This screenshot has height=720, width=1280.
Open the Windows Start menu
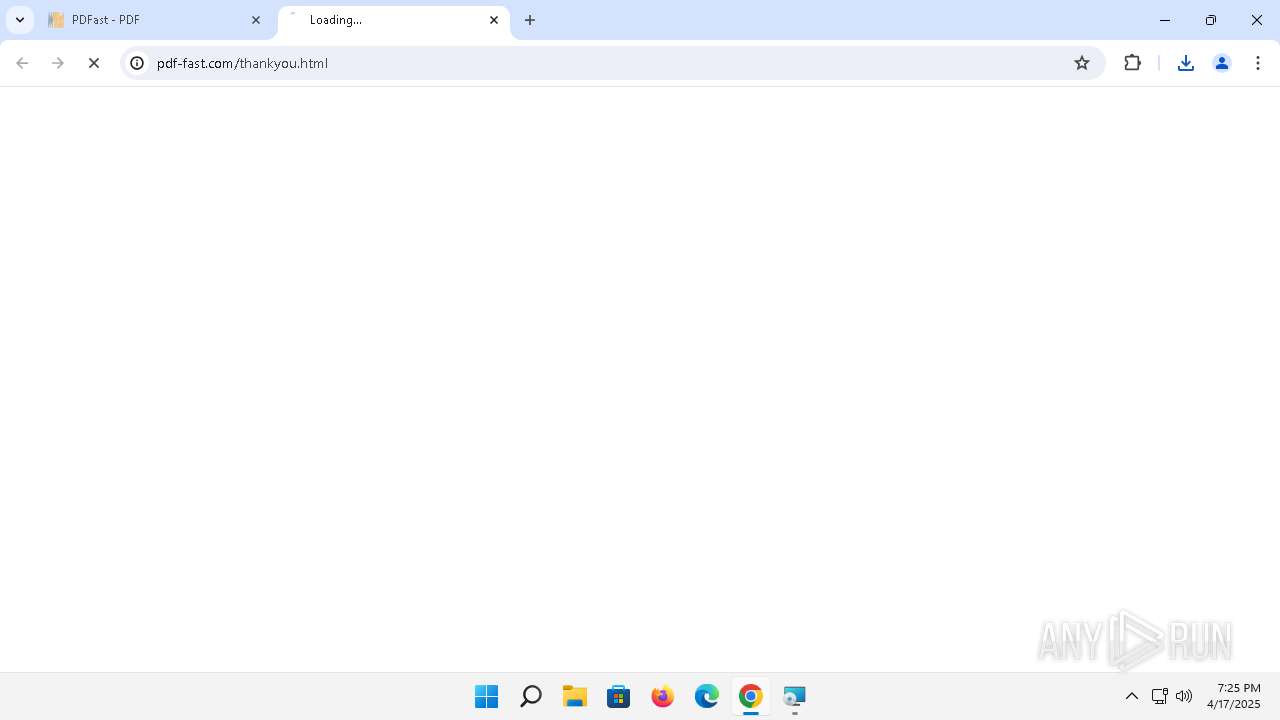[x=487, y=696]
